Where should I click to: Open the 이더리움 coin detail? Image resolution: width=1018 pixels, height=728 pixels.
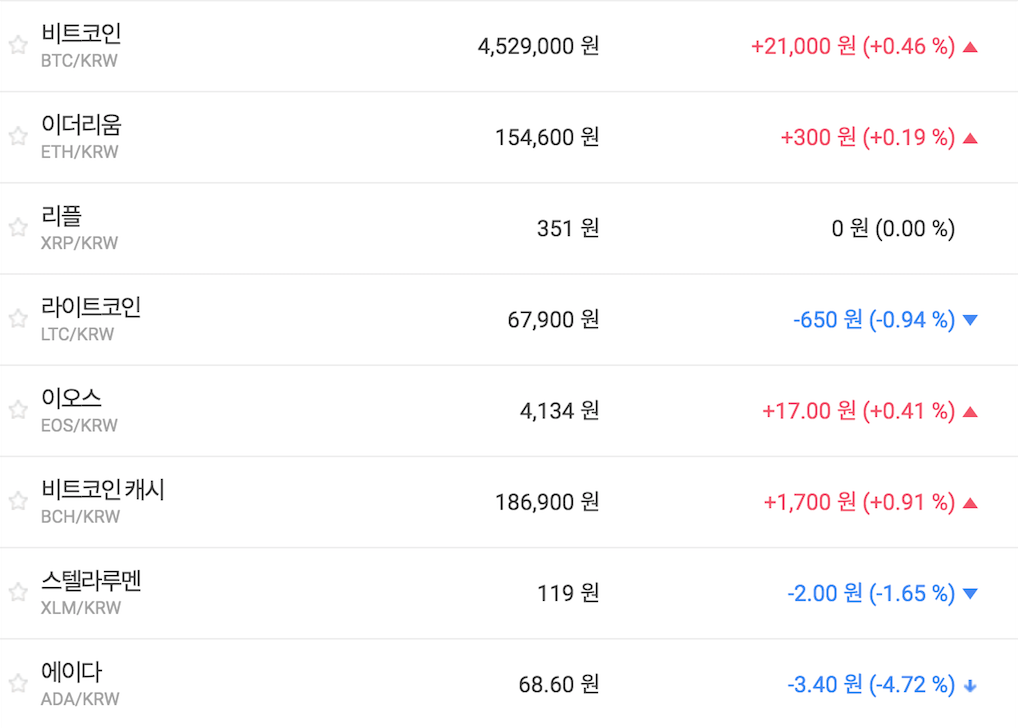tap(81, 125)
